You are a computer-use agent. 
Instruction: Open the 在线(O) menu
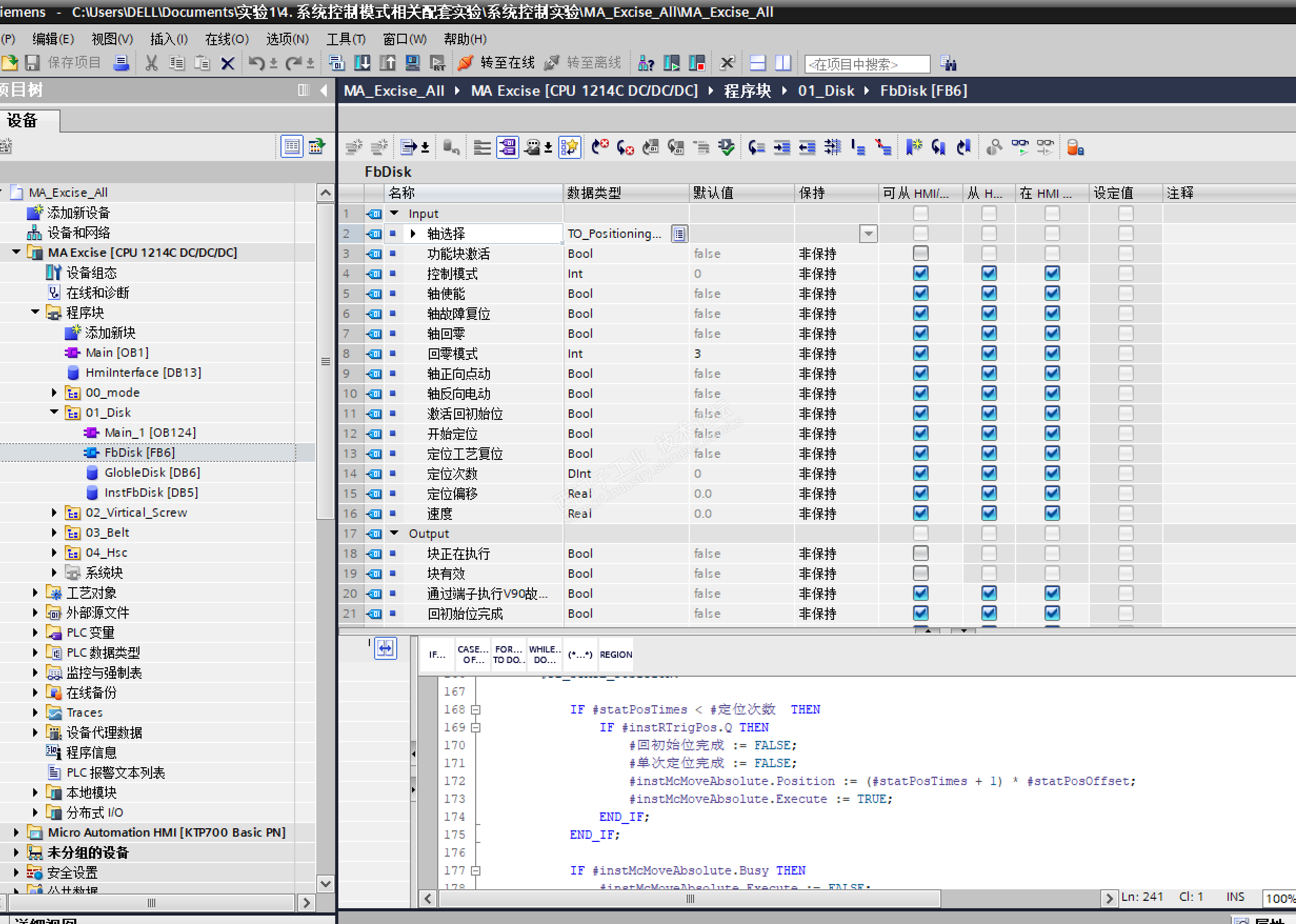tap(226, 39)
